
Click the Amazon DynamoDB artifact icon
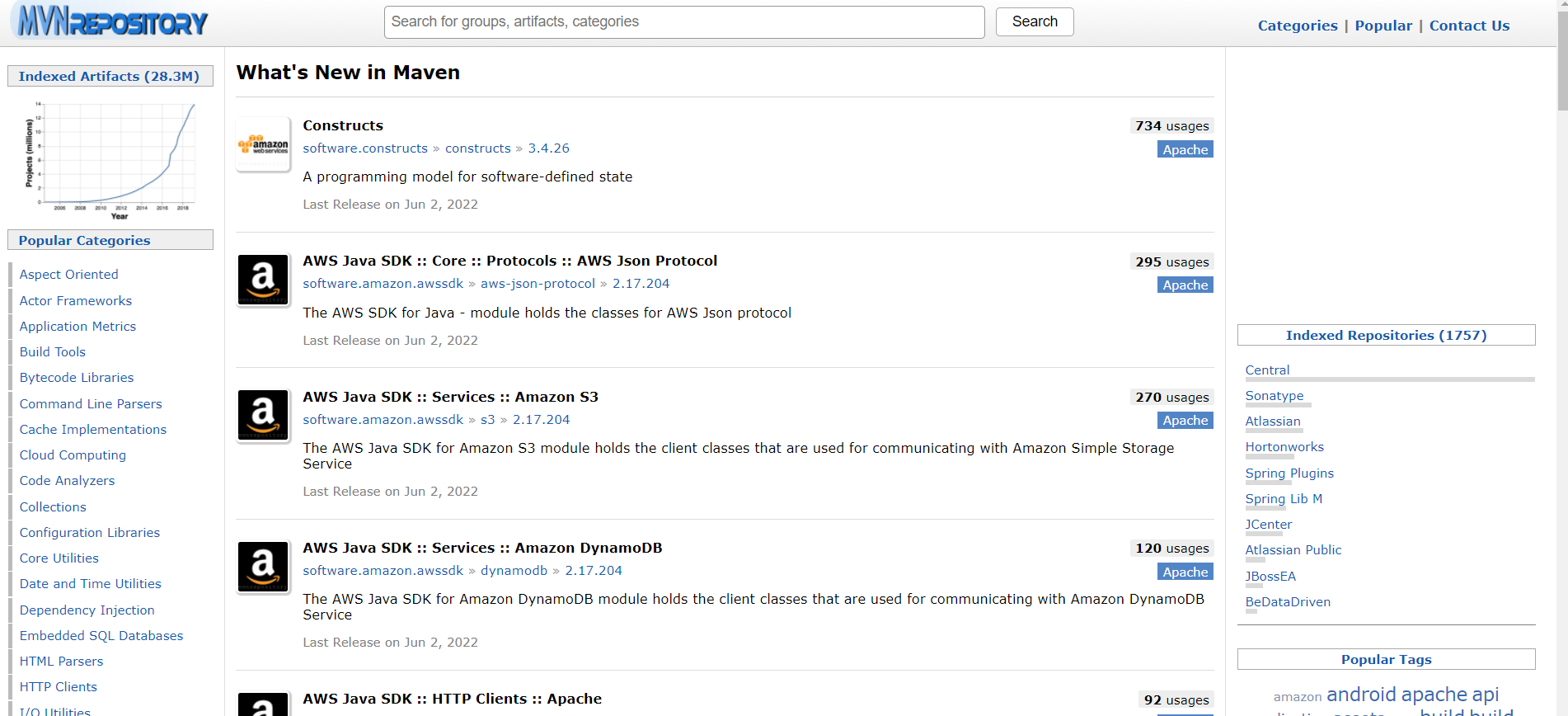[263, 567]
